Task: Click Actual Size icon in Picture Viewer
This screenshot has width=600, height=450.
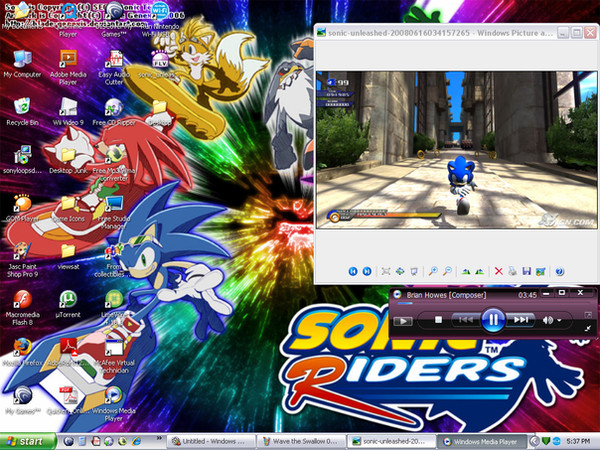Action: 400,271
